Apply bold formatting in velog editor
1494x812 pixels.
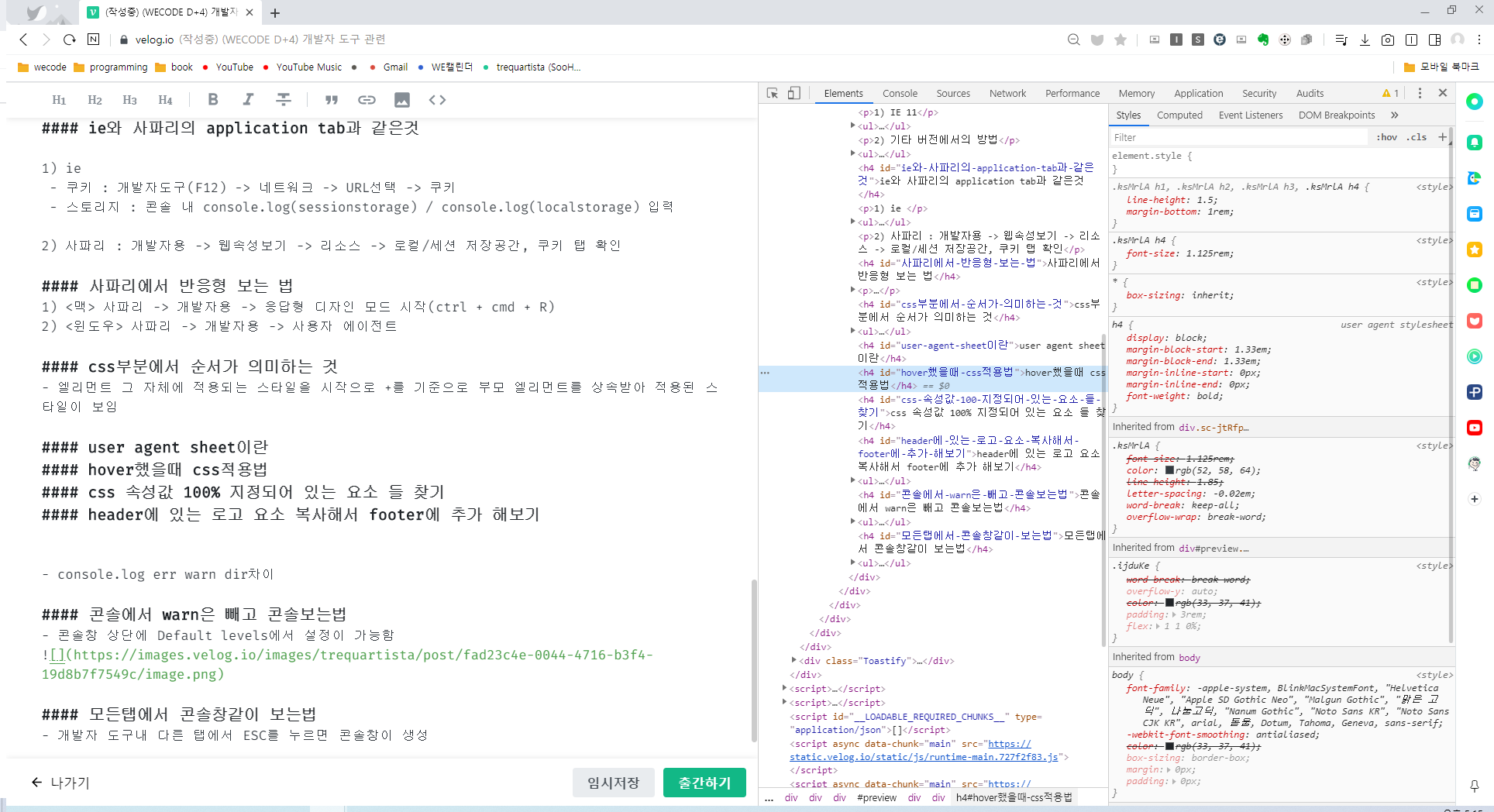213,99
